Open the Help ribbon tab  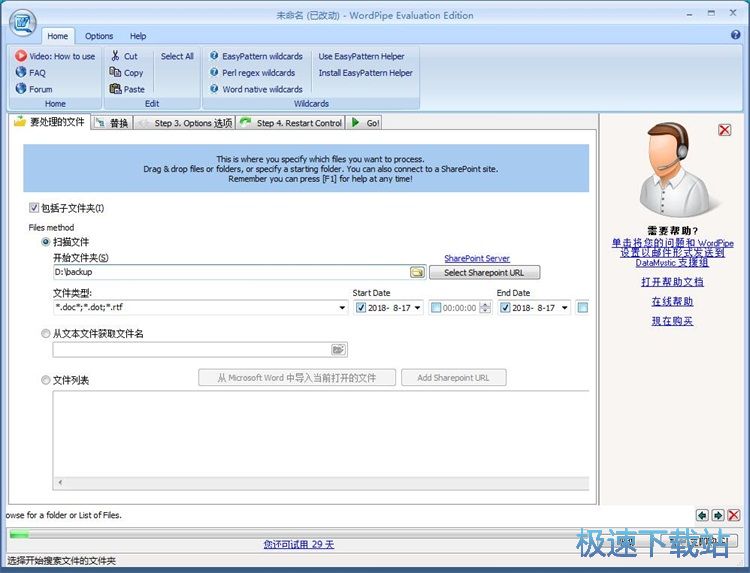(138, 36)
